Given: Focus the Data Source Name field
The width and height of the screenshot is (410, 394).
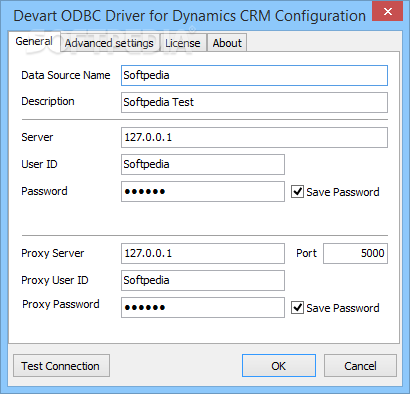Looking at the screenshot, I should [254, 75].
